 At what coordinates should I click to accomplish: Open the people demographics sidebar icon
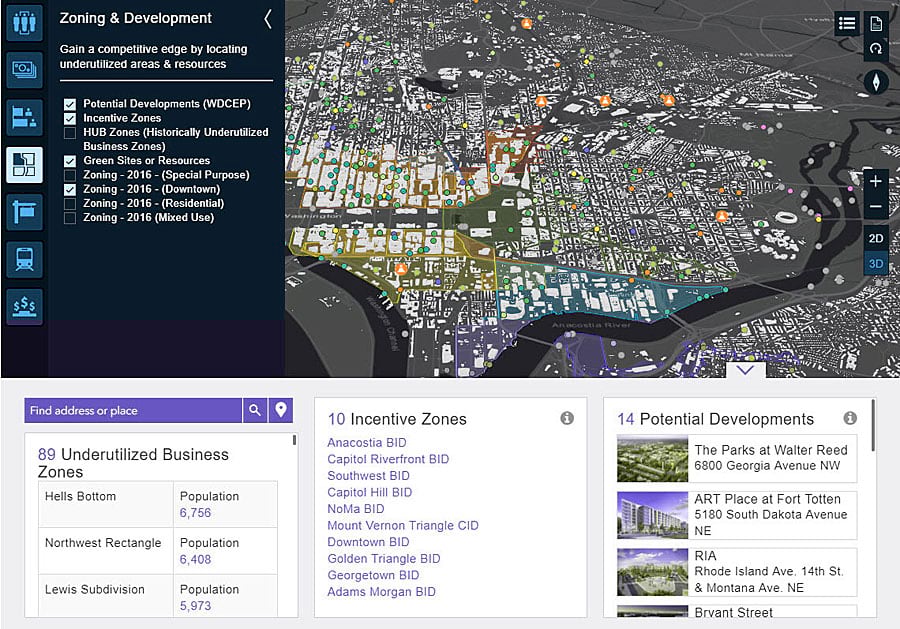pos(24,22)
